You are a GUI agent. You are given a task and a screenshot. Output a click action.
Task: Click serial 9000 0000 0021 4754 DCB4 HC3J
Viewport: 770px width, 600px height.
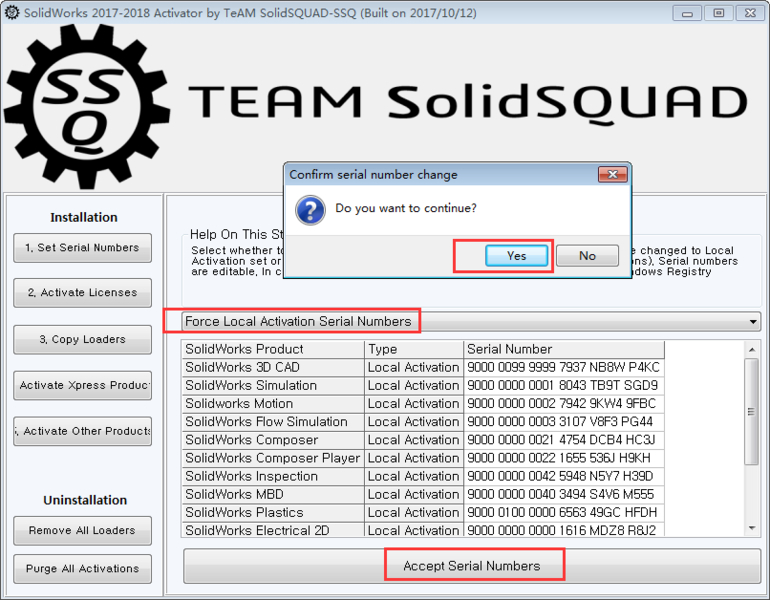(564, 440)
